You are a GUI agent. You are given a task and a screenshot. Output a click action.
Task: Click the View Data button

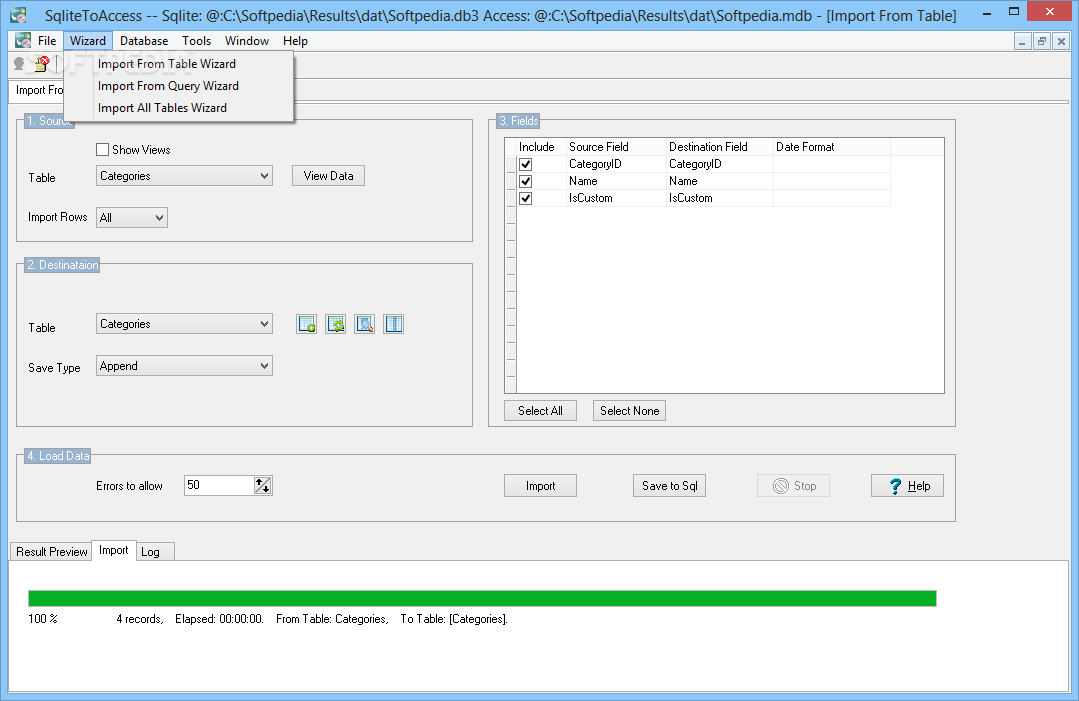(x=328, y=176)
